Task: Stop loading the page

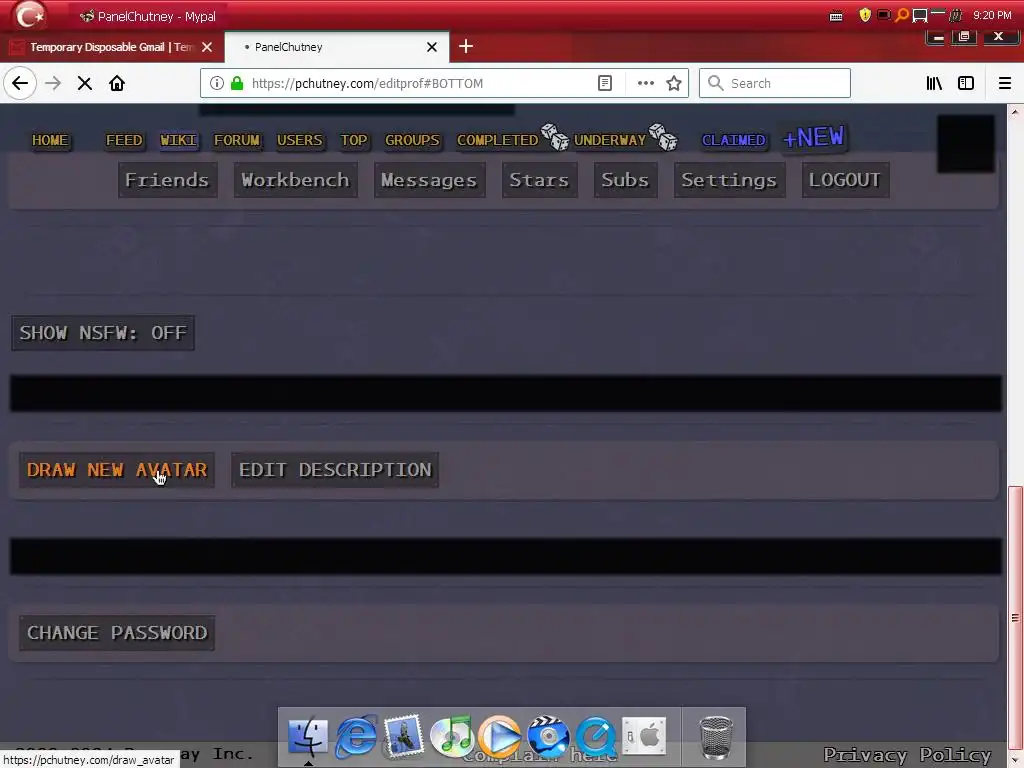Action: pyautogui.click(x=85, y=83)
